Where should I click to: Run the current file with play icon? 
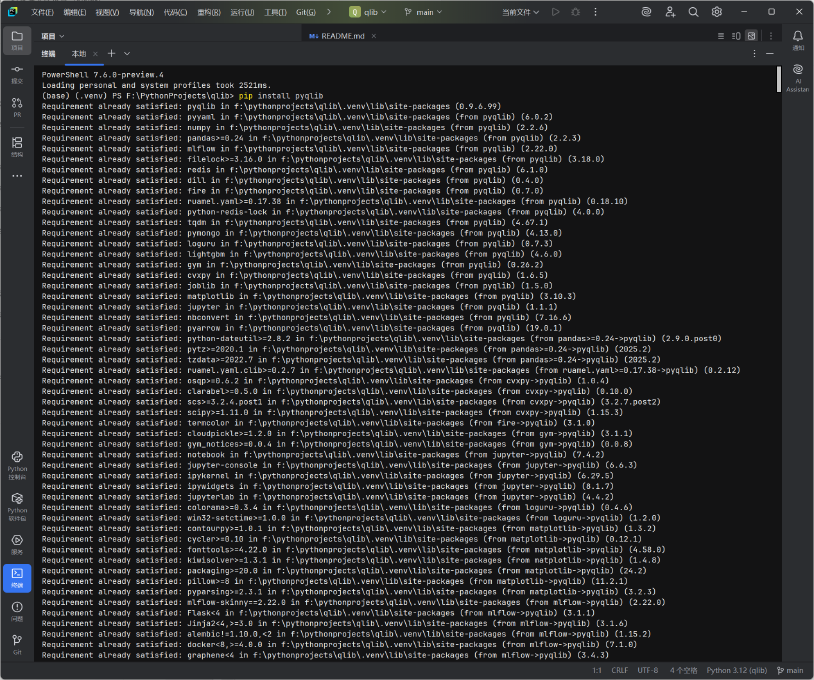click(555, 11)
